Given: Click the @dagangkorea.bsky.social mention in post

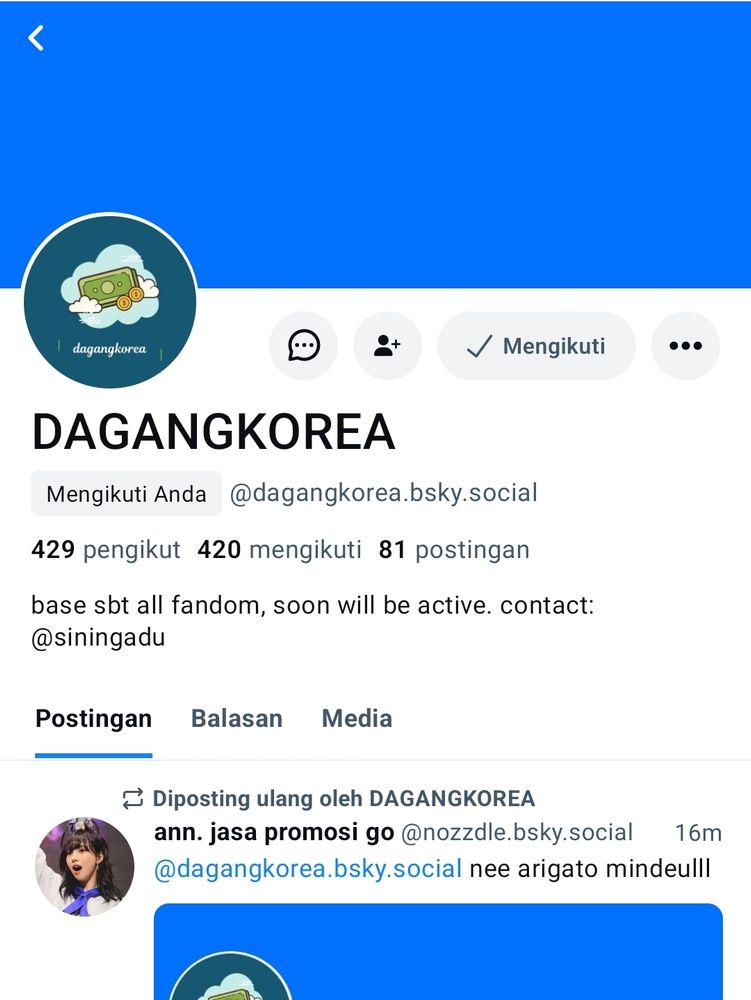Looking at the screenshot, I should pos(308,869).
